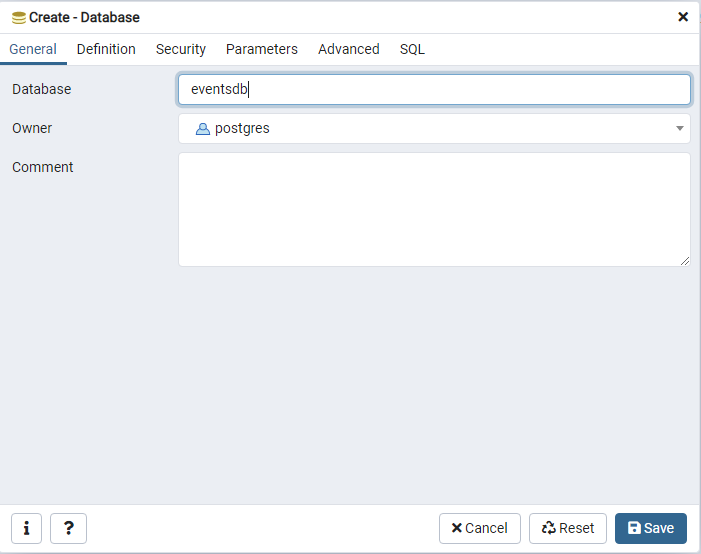Open help with the question mark button

point(68,528)
